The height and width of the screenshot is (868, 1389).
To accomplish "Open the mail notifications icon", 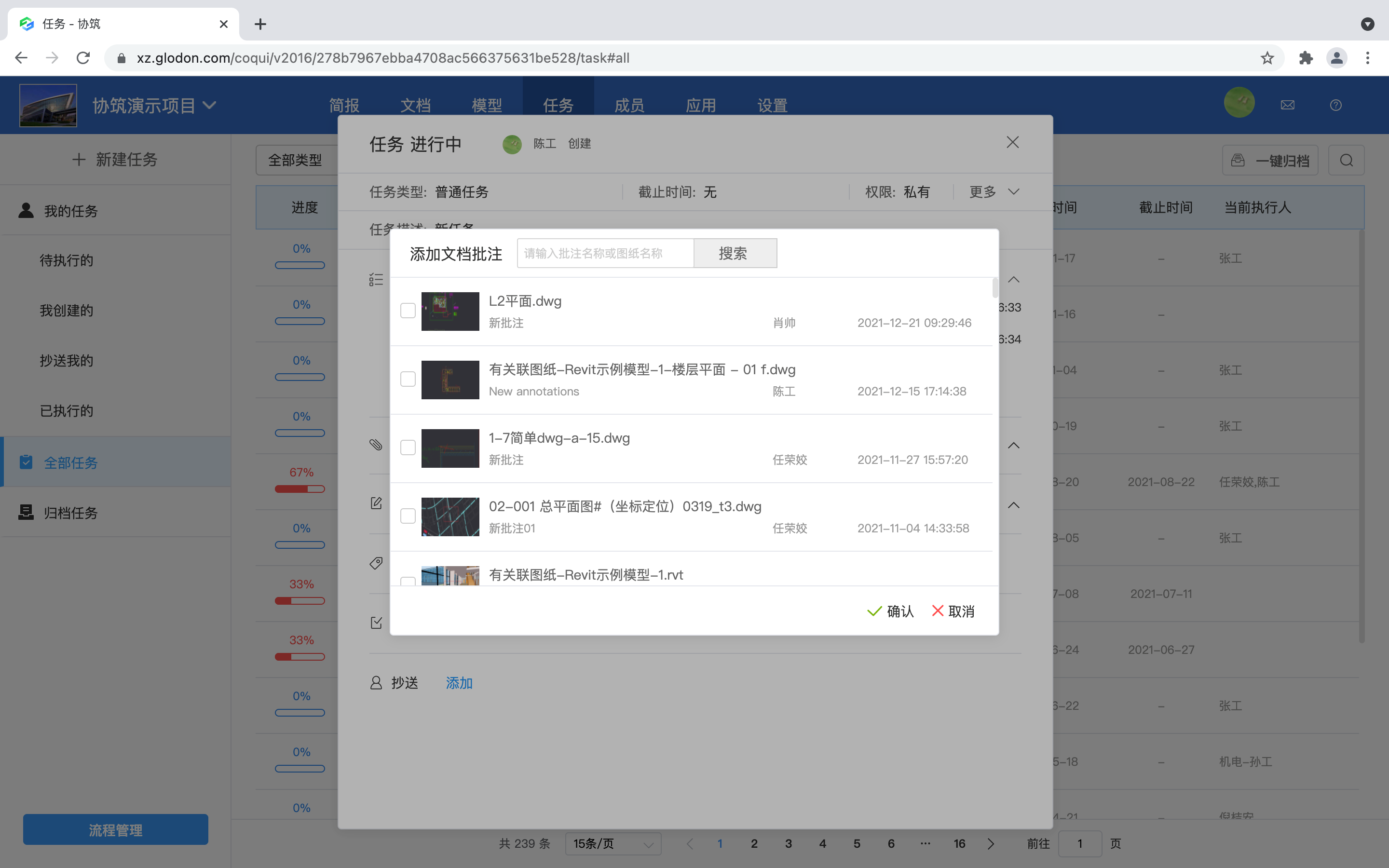I will click(1287, 105).
